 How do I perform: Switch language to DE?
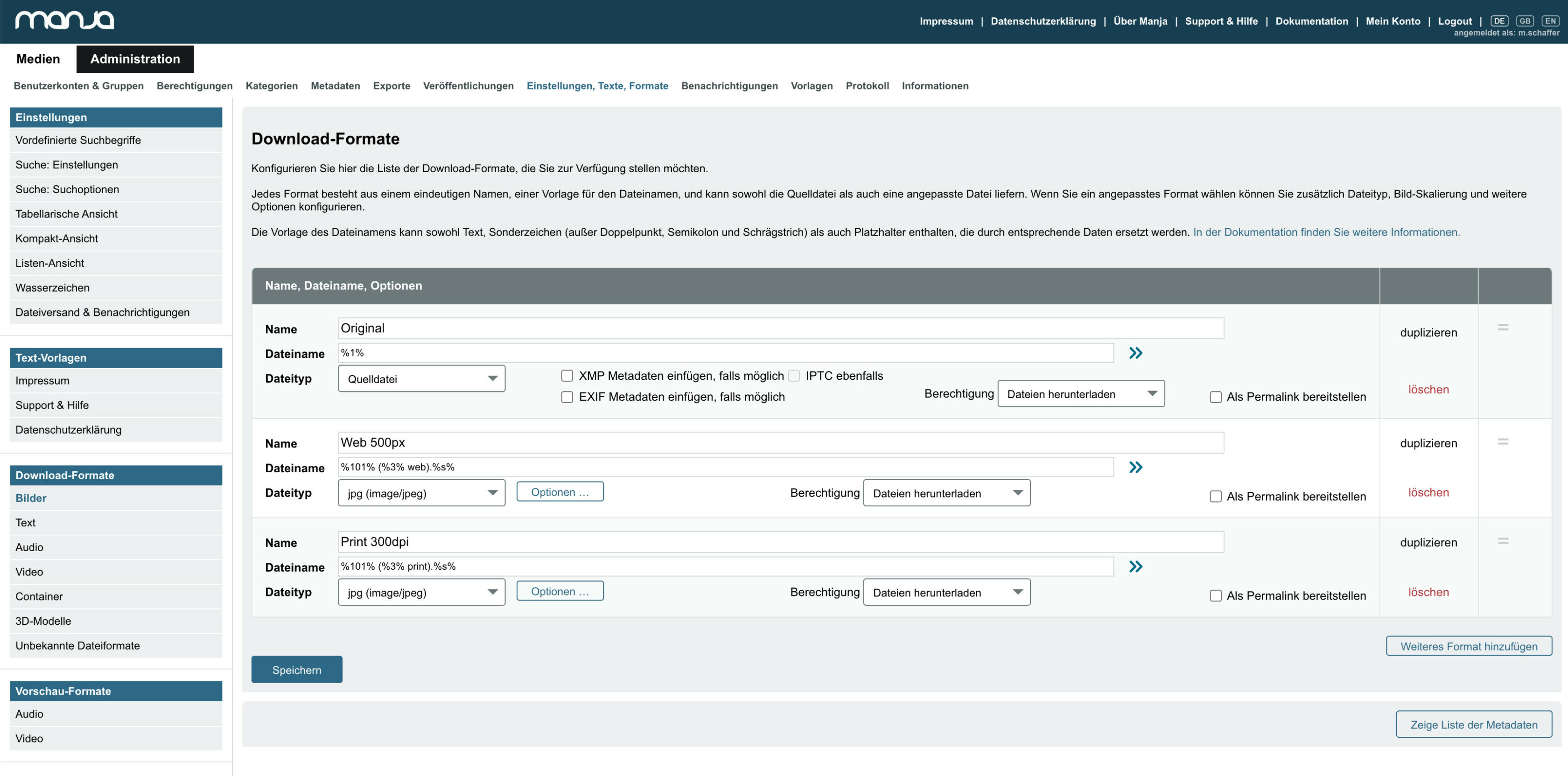click(x=1499, y=21)
